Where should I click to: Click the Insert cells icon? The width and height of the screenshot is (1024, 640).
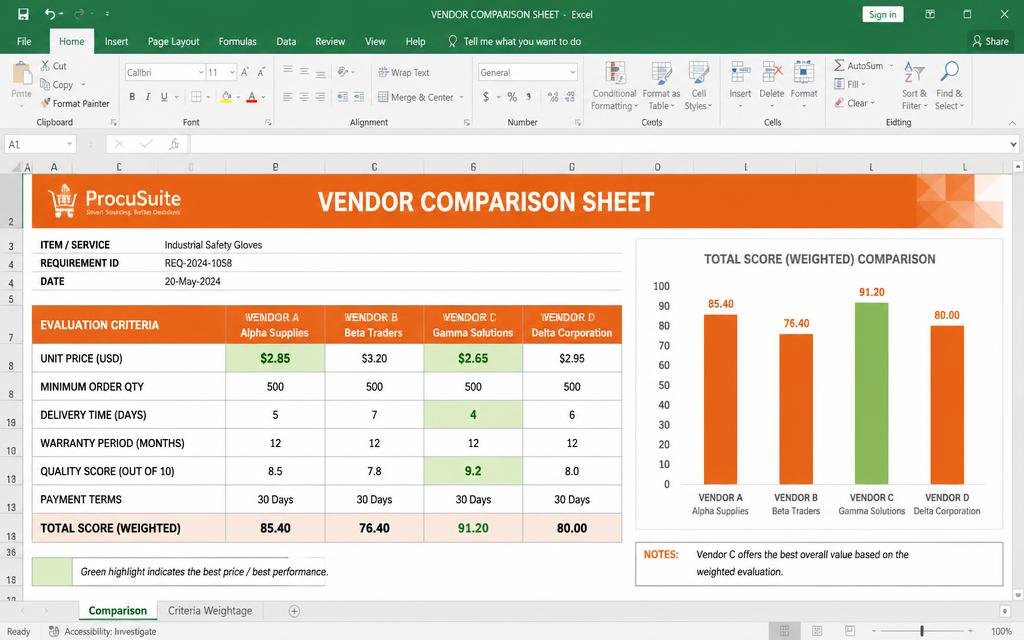[x=740, y=73]
